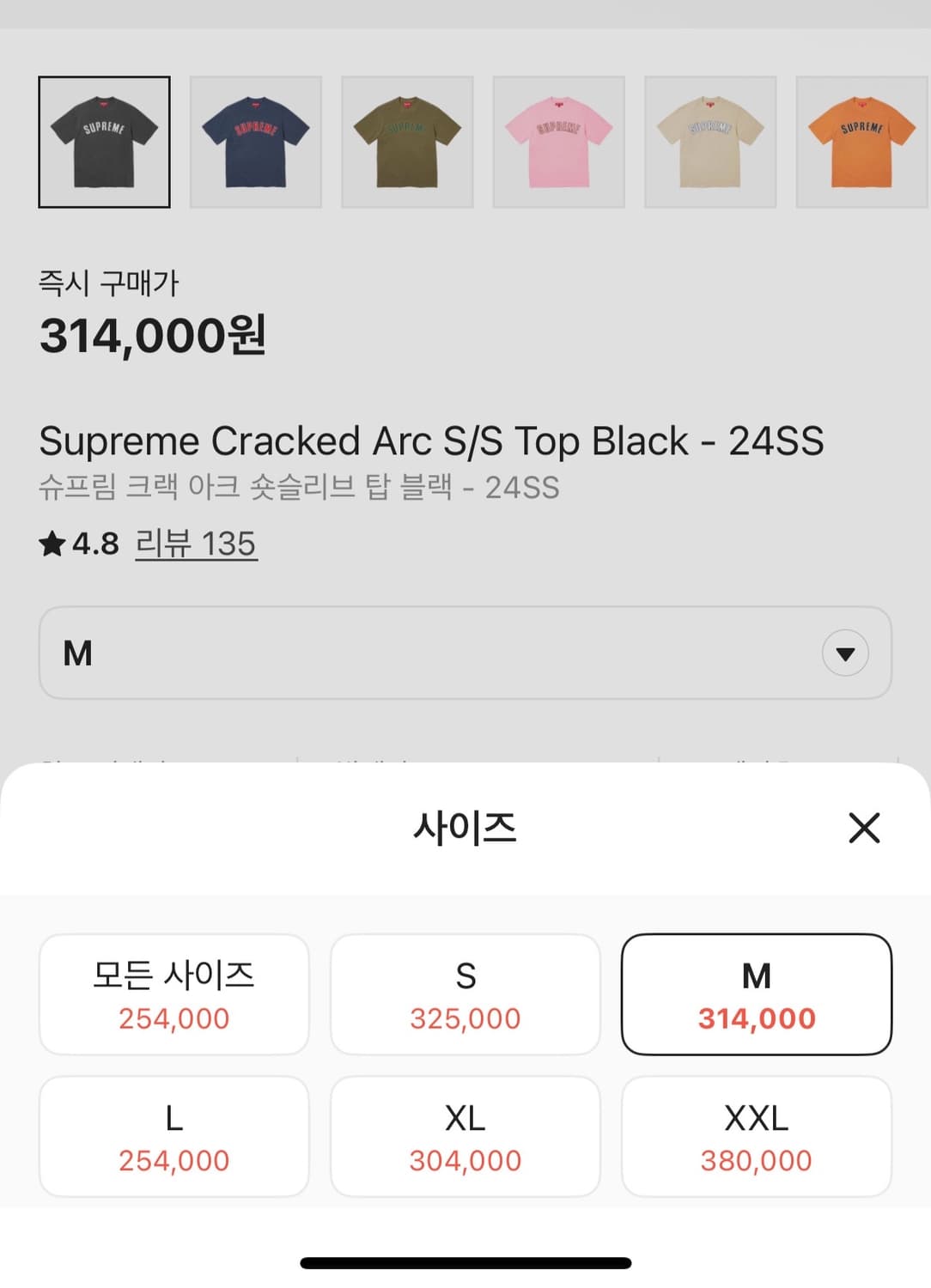This screenshot has height=1288, width=931.
Task: Select the navy t-shirt color option
Action: pyautogui.click(x=256, y=143)
